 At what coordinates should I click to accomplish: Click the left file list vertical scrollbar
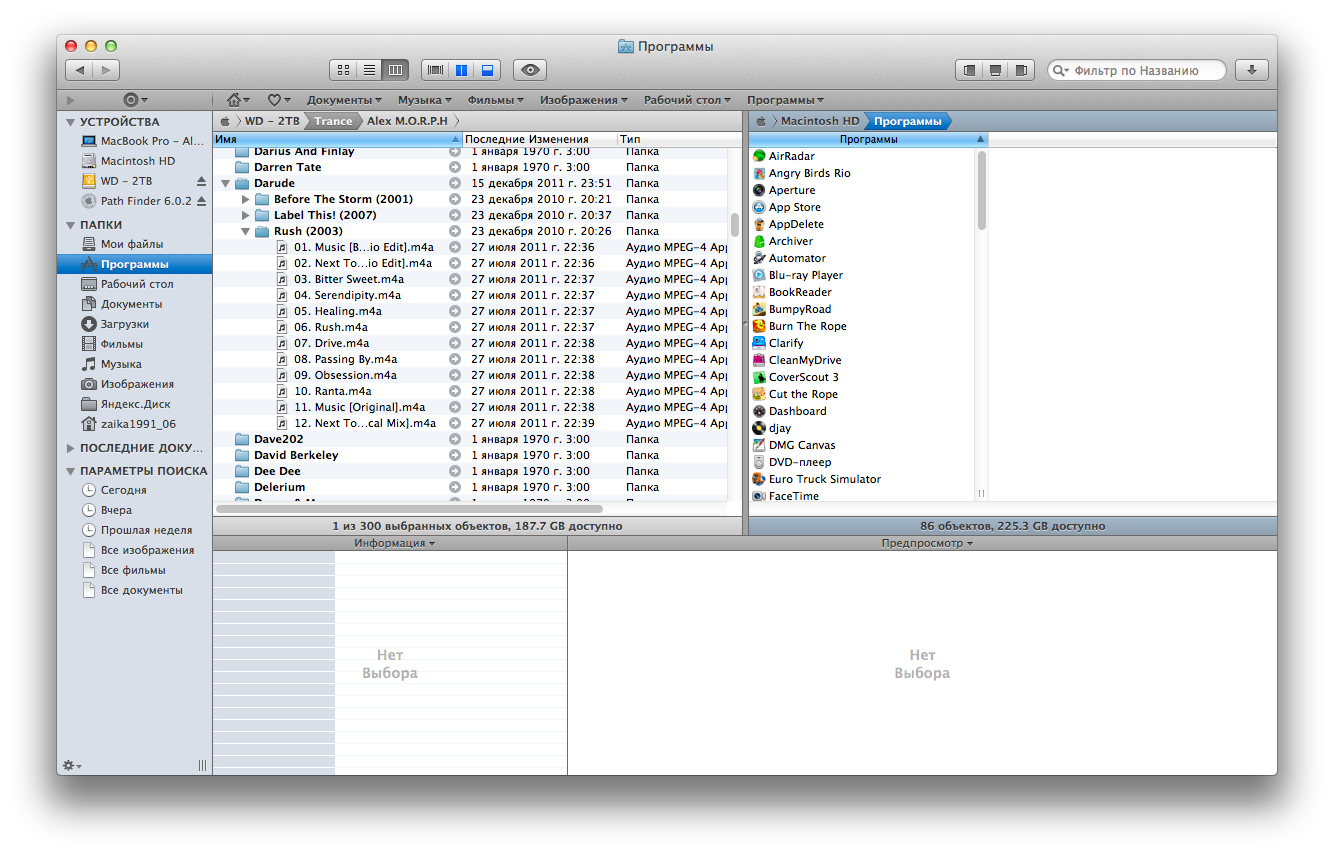[735, 224]
